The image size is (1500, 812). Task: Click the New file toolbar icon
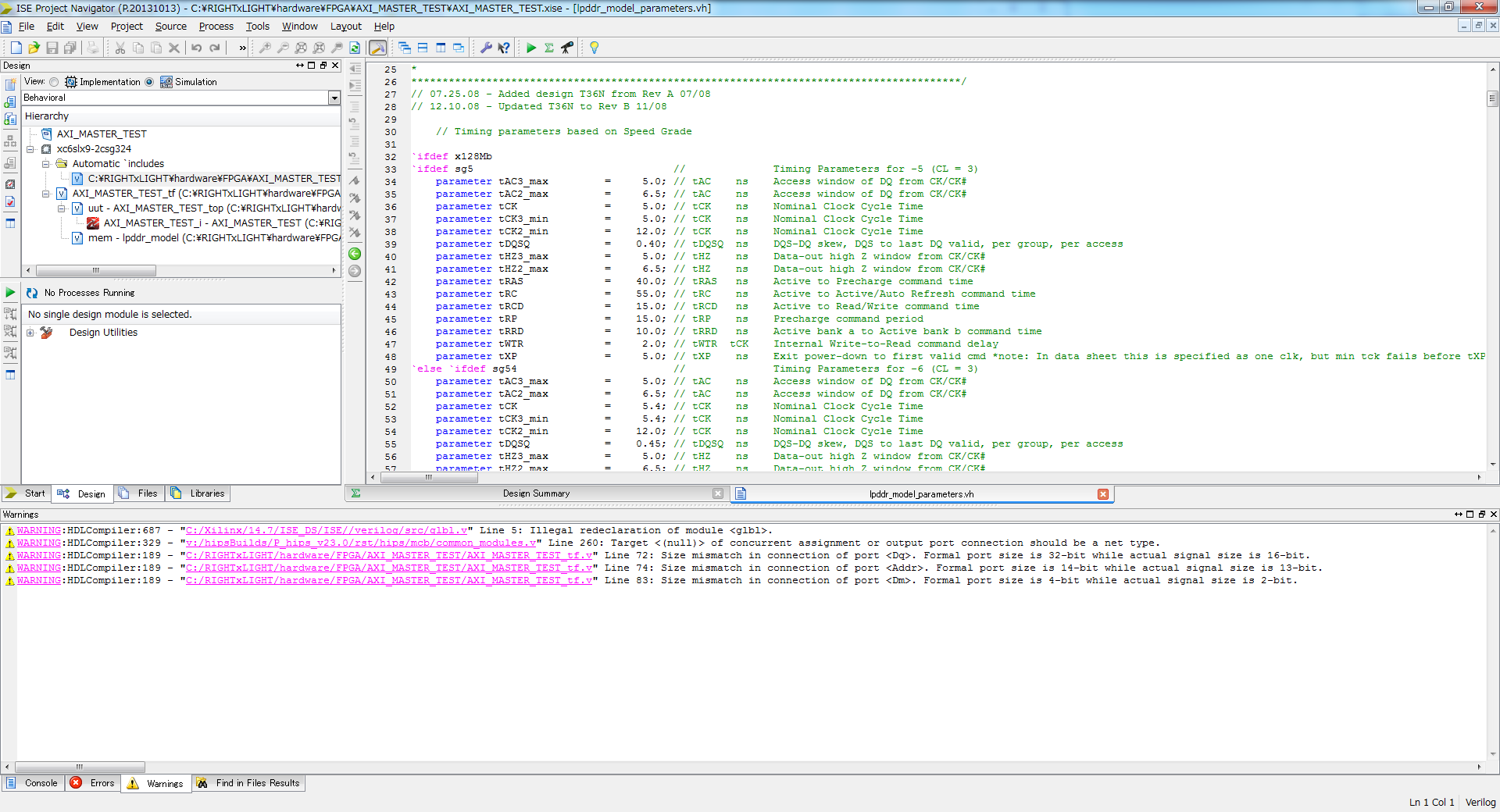[16, 48]
